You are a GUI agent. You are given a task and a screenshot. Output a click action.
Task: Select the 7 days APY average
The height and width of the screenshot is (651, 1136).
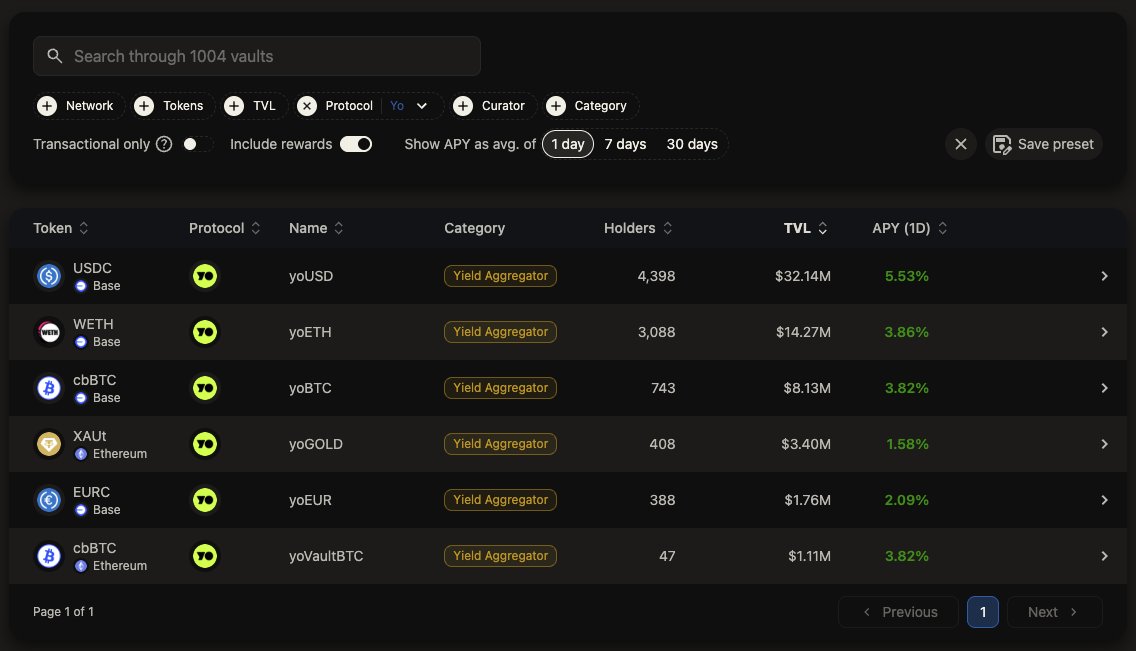[x=625, y=144]
